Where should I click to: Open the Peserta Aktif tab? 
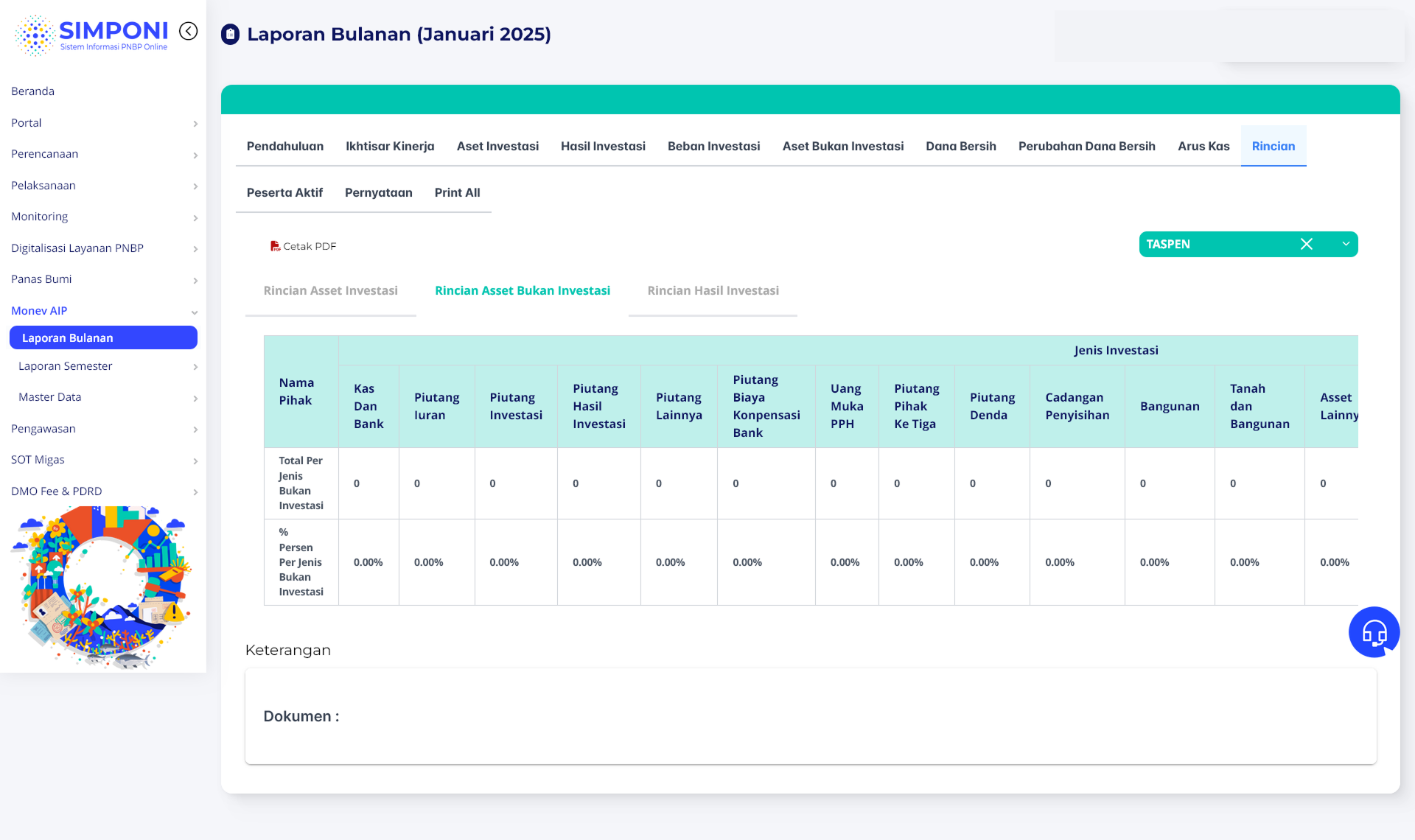[x=284, y=192]
